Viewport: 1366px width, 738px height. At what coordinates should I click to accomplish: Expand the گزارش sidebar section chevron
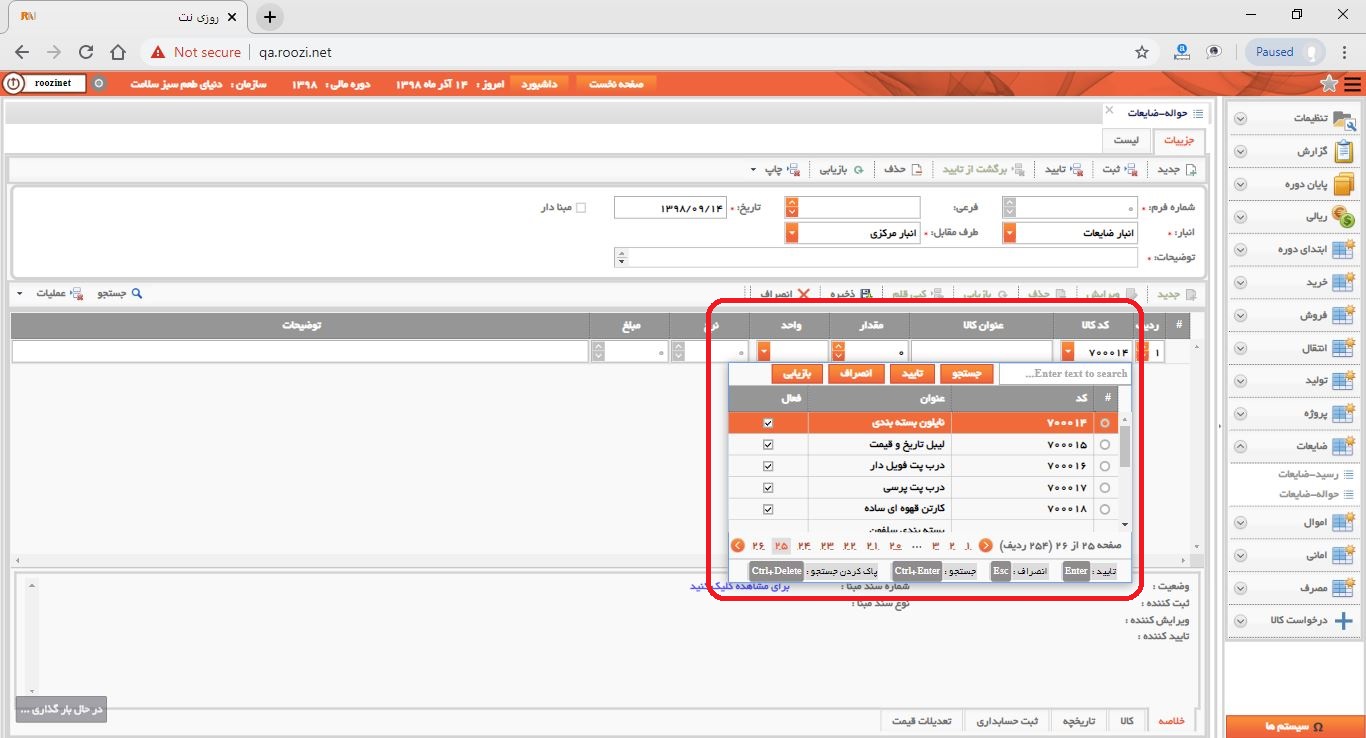coord(1240,152)
